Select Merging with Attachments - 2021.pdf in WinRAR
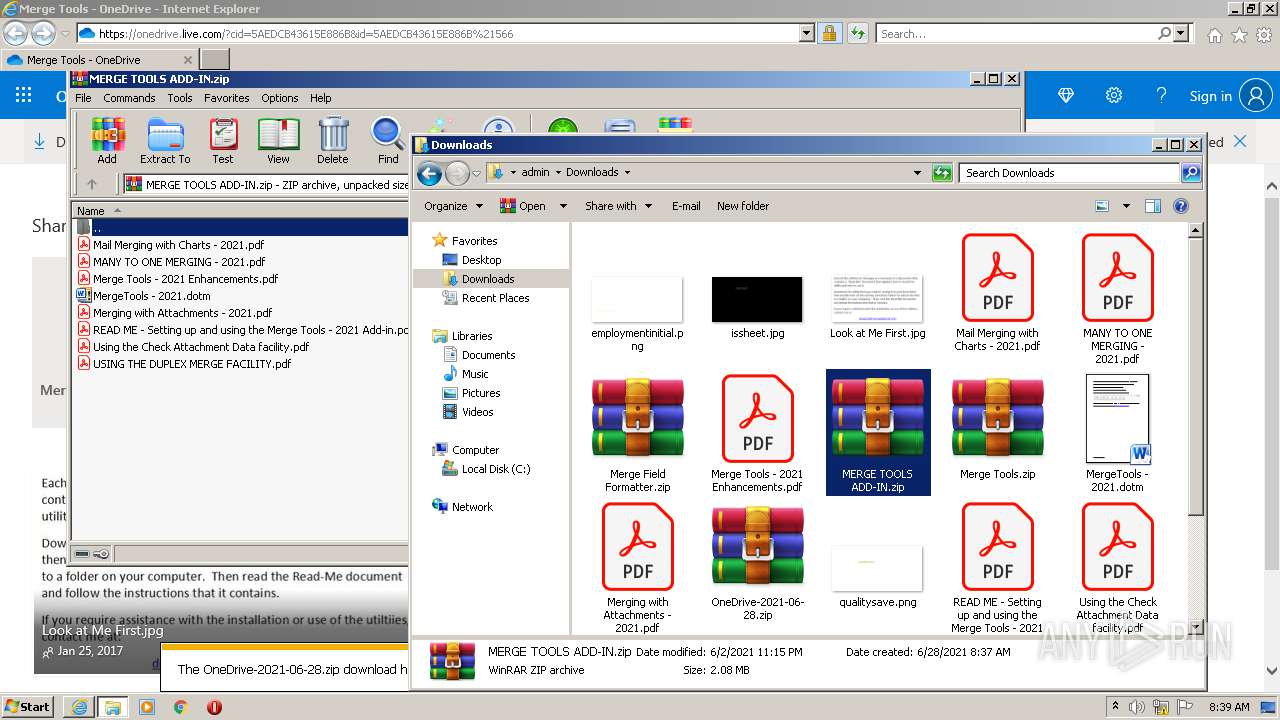1280x720 pixels. point(182,313)
